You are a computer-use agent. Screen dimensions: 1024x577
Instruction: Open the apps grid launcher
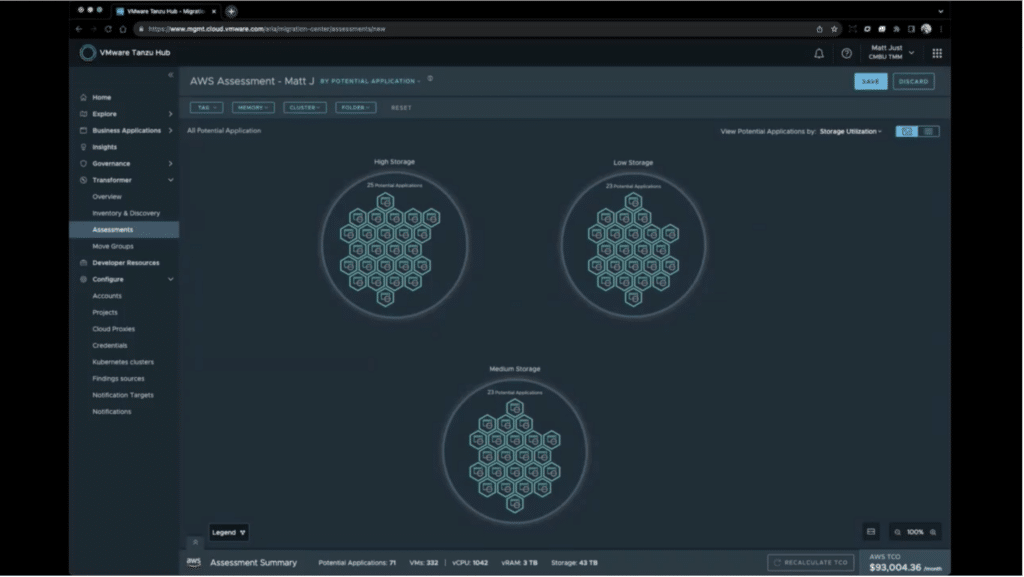click(x=937, y=54)
